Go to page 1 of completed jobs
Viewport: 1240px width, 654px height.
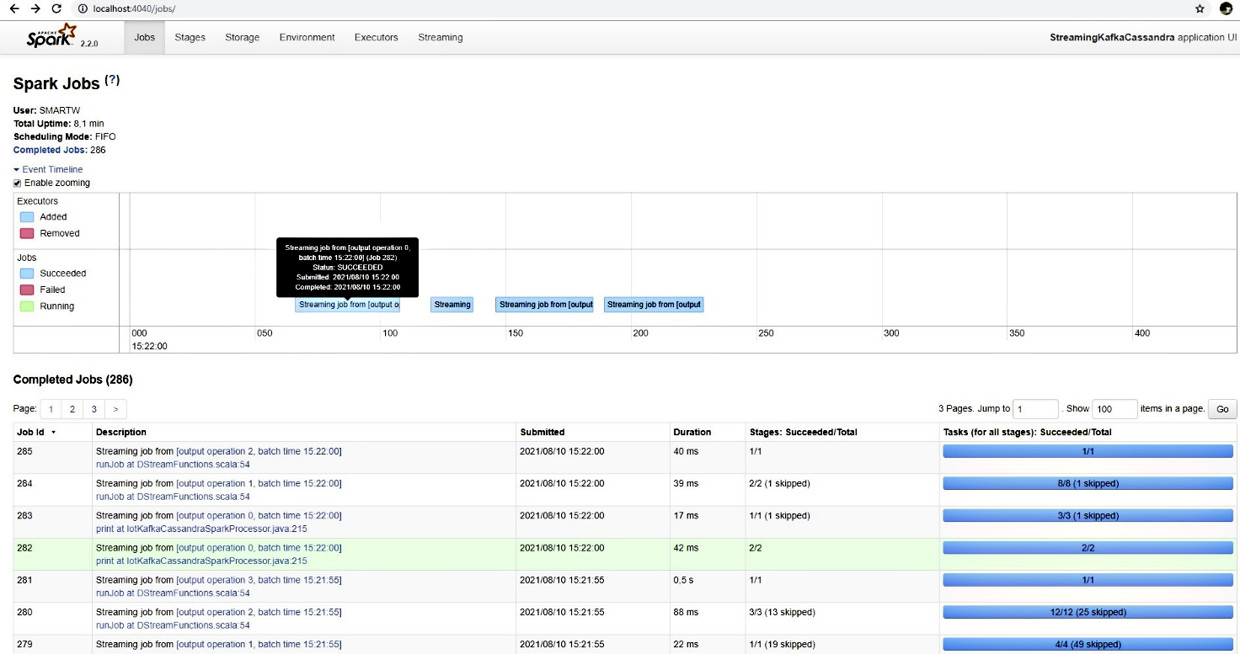click(51, 409)
